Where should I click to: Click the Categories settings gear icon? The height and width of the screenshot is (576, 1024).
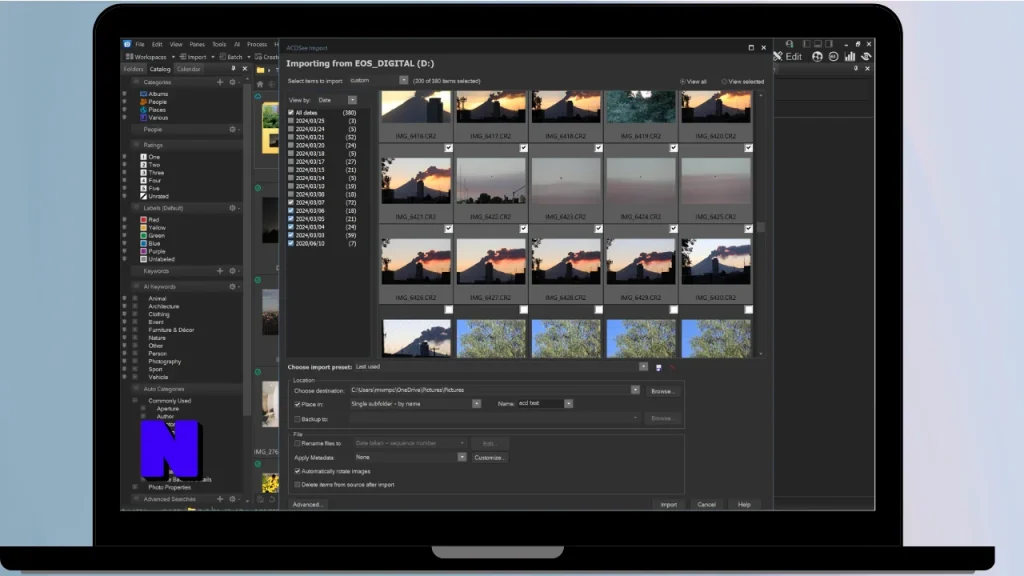[x=232, y=82]
